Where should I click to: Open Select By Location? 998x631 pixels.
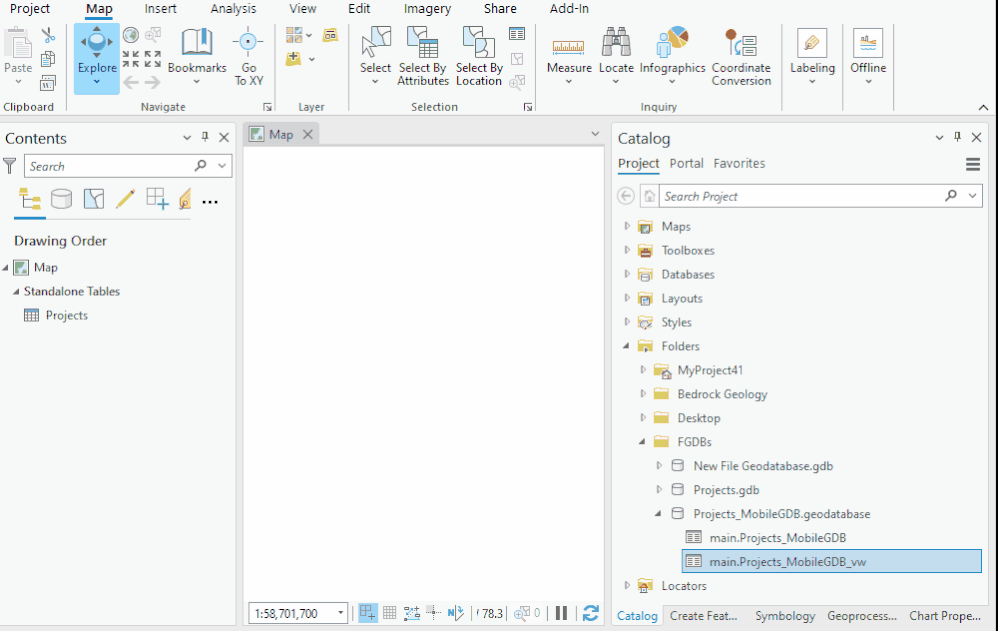click(479, 56)
